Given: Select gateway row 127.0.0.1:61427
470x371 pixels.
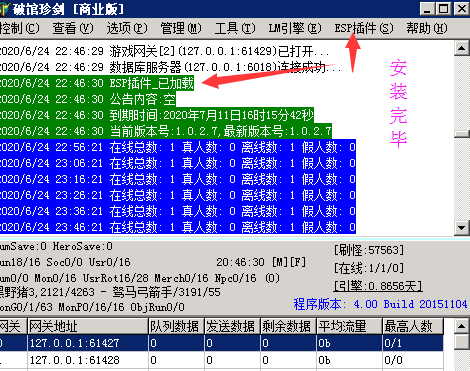Looking at the screenshot, I should (222, 343).
